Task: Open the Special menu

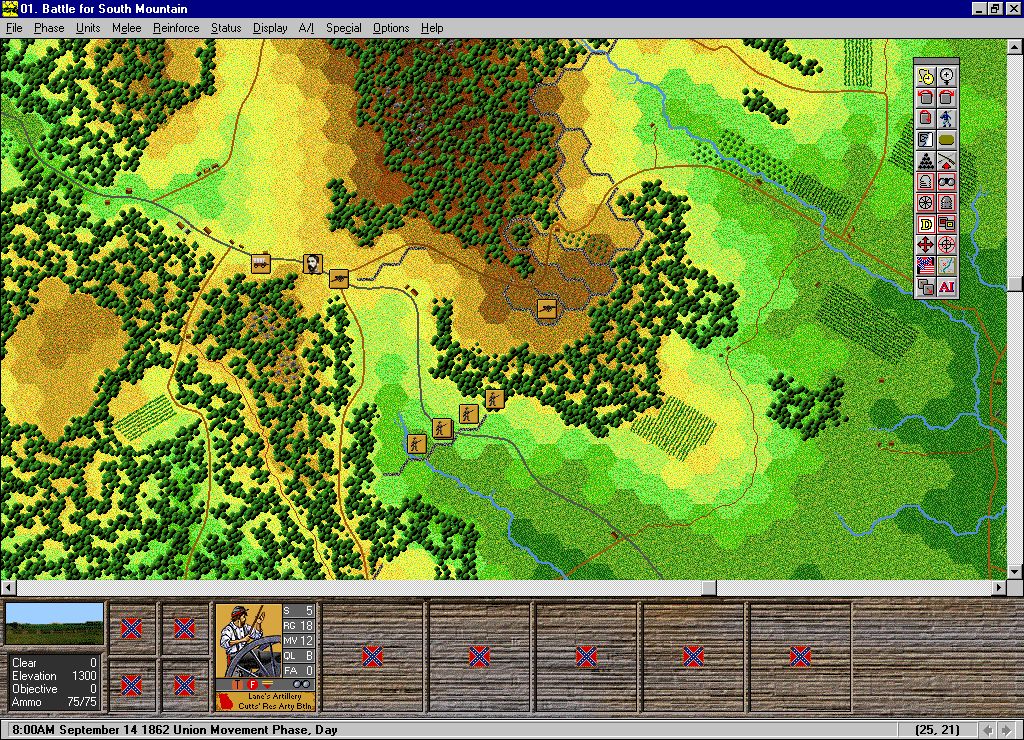Action: [344, 28]
